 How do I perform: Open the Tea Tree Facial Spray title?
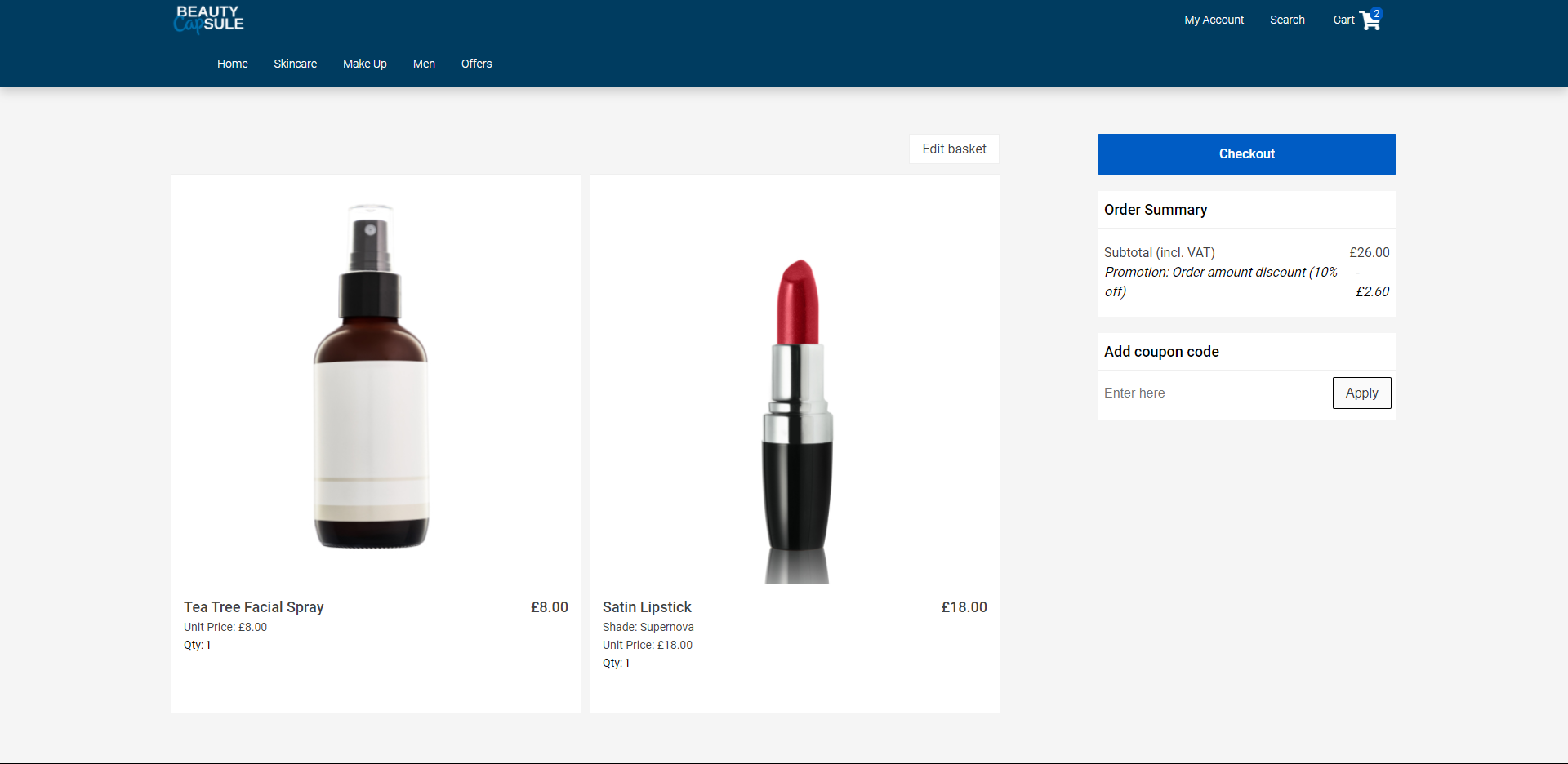(x=254, y=607)
